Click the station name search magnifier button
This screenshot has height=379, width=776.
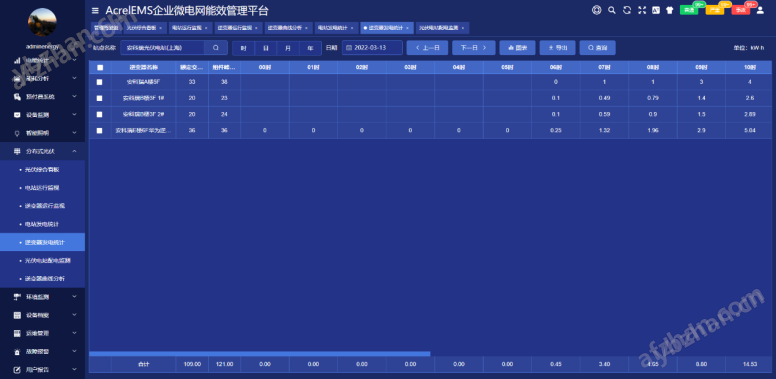pyautogui.click(x=216, y=47)
